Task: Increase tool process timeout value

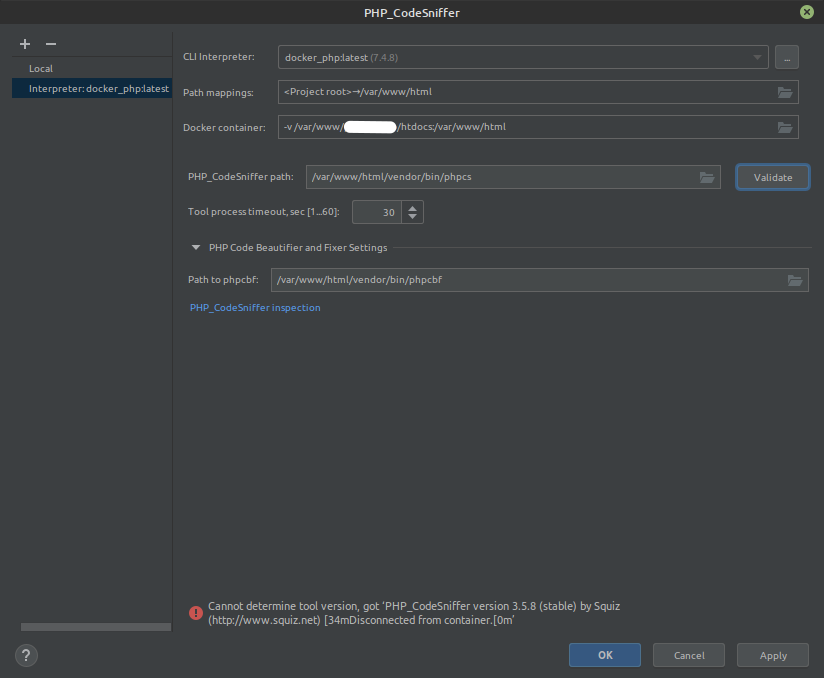Action: coord(413,208)
